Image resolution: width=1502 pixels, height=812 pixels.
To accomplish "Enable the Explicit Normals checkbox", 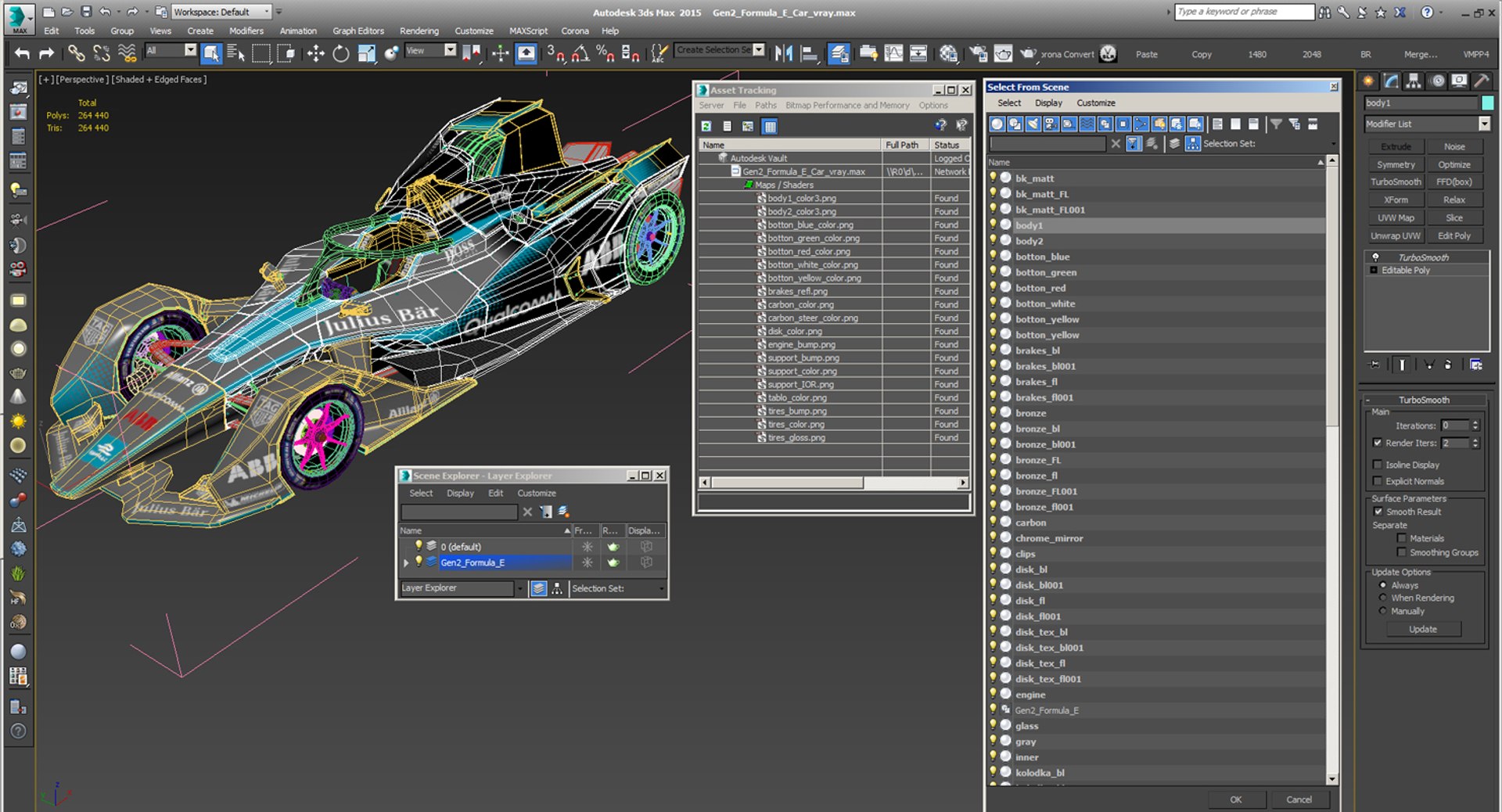I will (x=1378, y=481).
